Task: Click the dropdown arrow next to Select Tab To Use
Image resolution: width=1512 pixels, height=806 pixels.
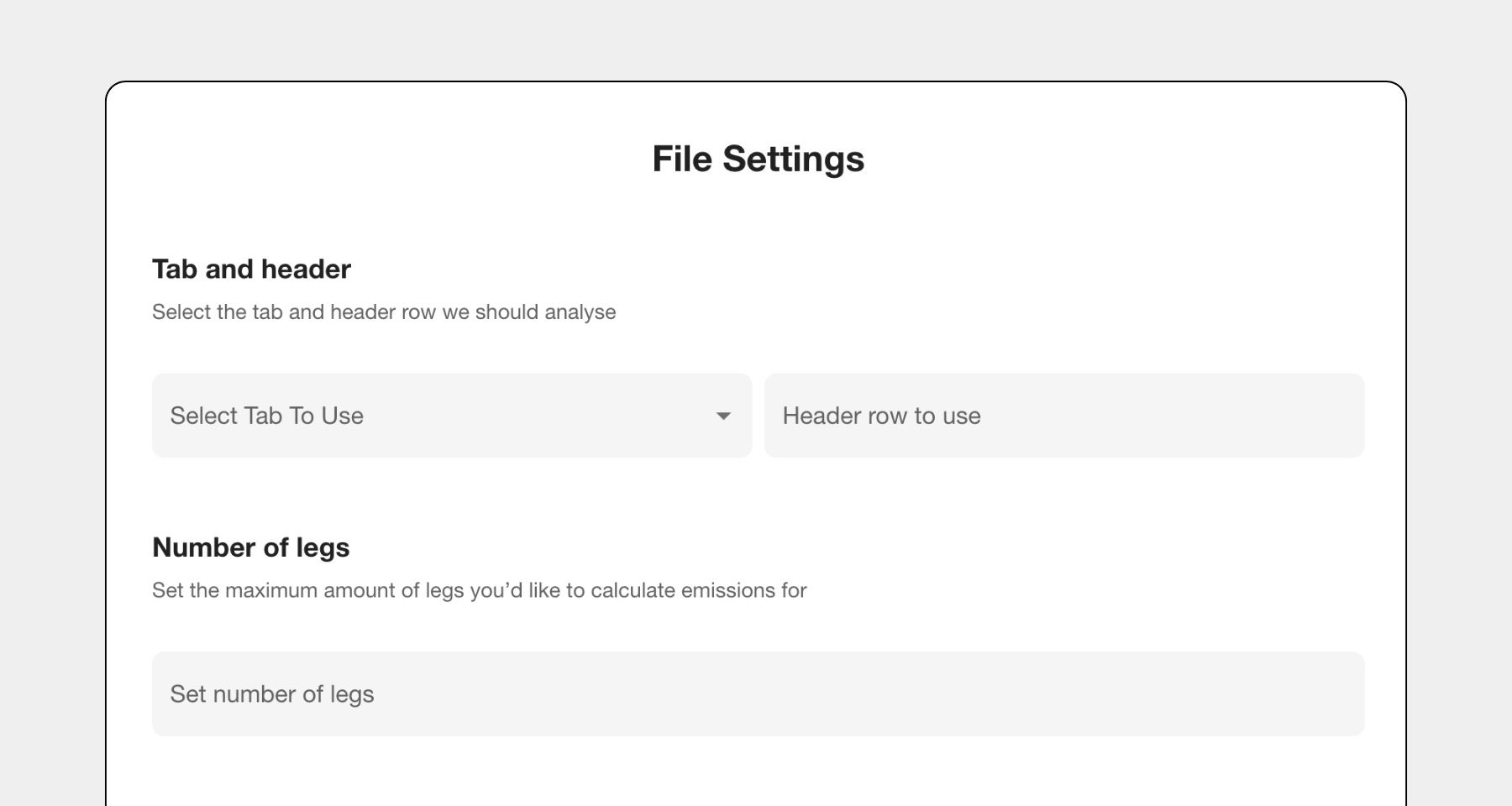Action: [x=724, y=415]
